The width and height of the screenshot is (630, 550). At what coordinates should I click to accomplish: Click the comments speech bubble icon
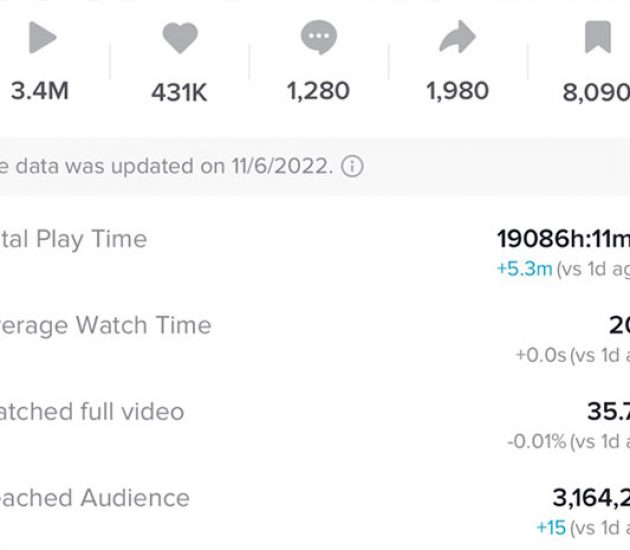319,37
